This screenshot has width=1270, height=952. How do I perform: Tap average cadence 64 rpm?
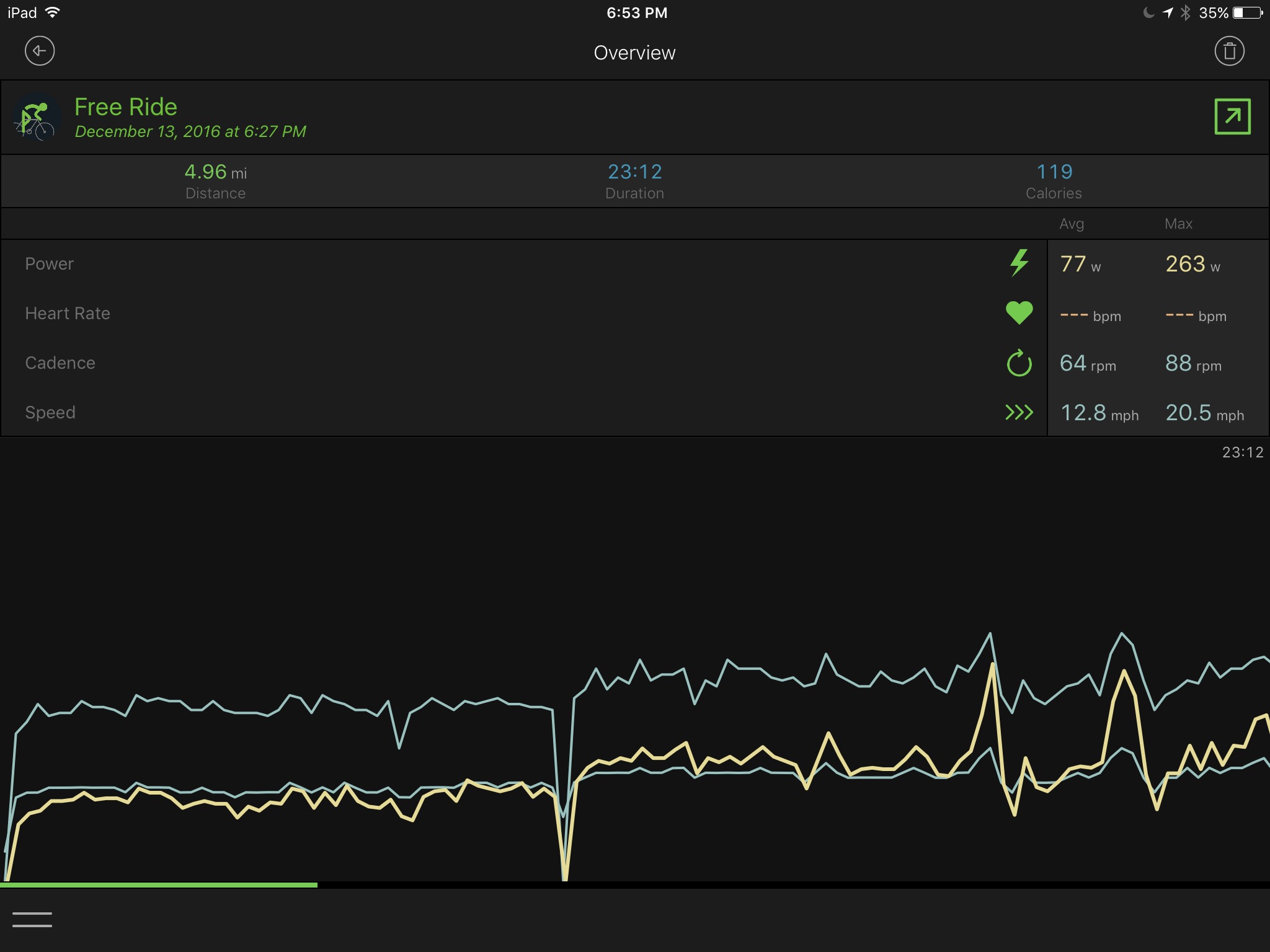point(1088,364)
